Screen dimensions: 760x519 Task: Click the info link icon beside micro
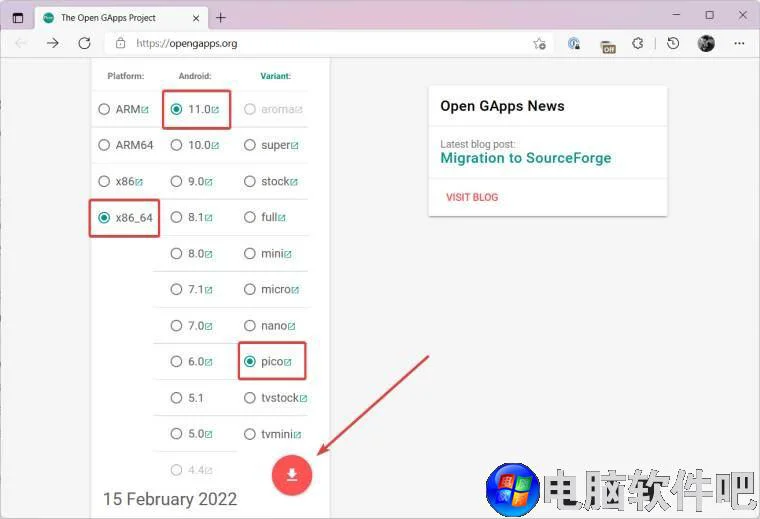[295, 290]
